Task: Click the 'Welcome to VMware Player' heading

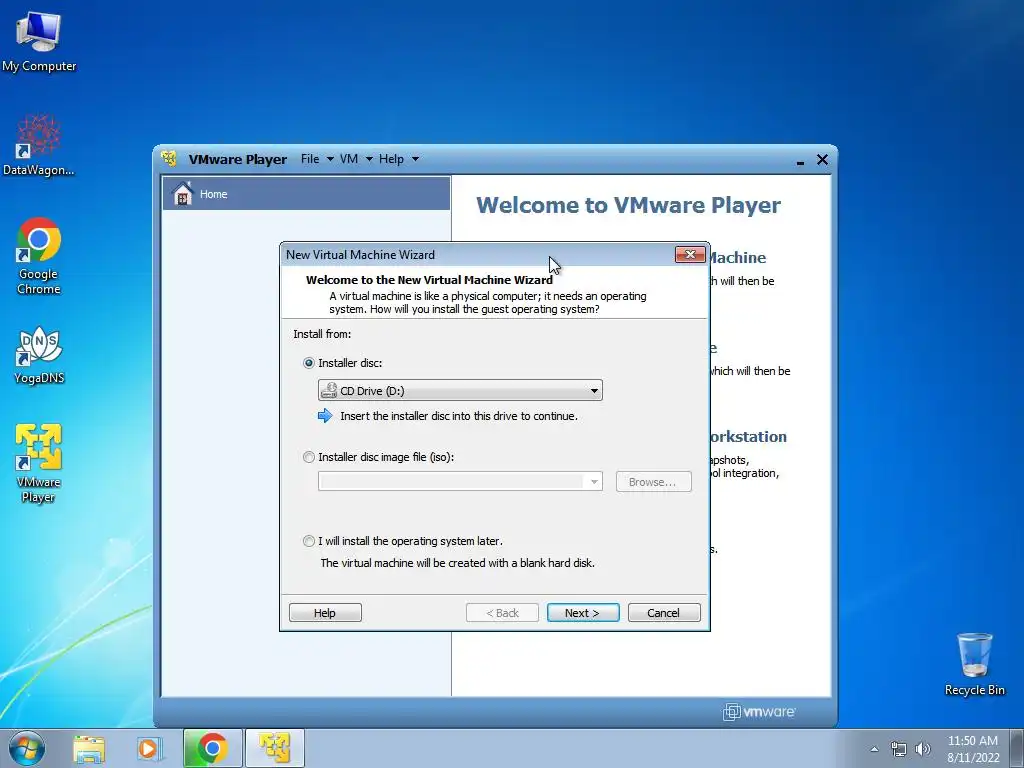Action: pyautogui.click(x=628, y=205)
